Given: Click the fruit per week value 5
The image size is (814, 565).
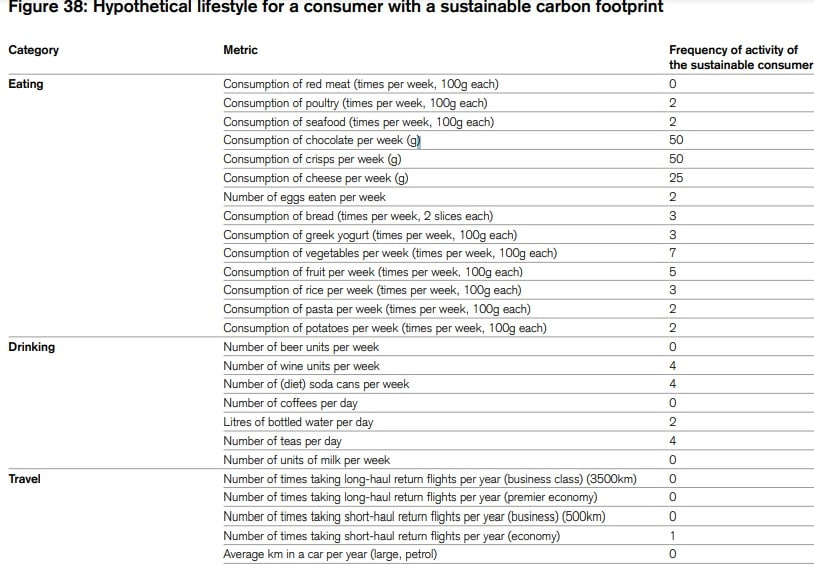Looking at the screenshot, I should pyautogui.click(x=673, y=272).
